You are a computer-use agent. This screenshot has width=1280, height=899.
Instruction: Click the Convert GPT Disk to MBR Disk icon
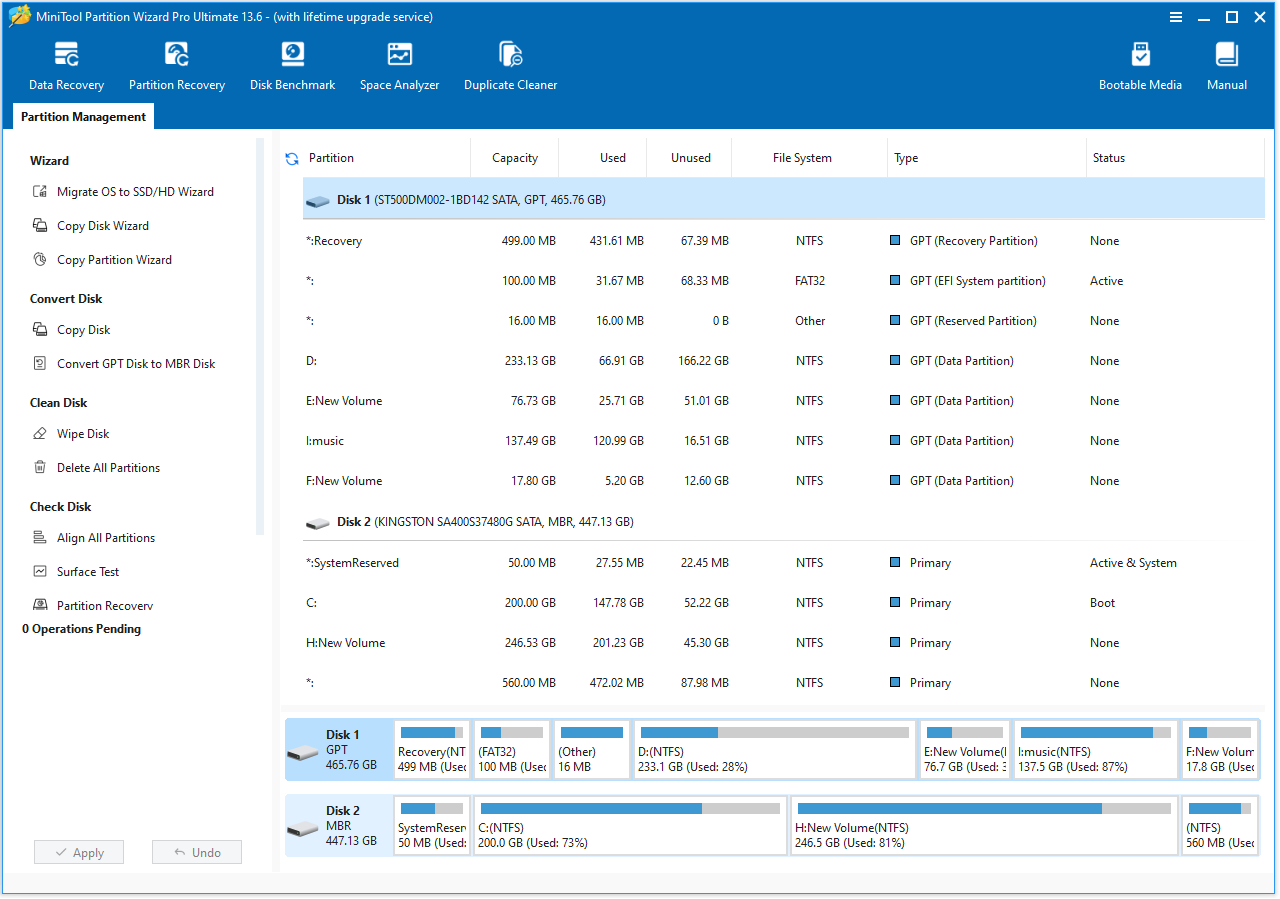click(40, 364)
